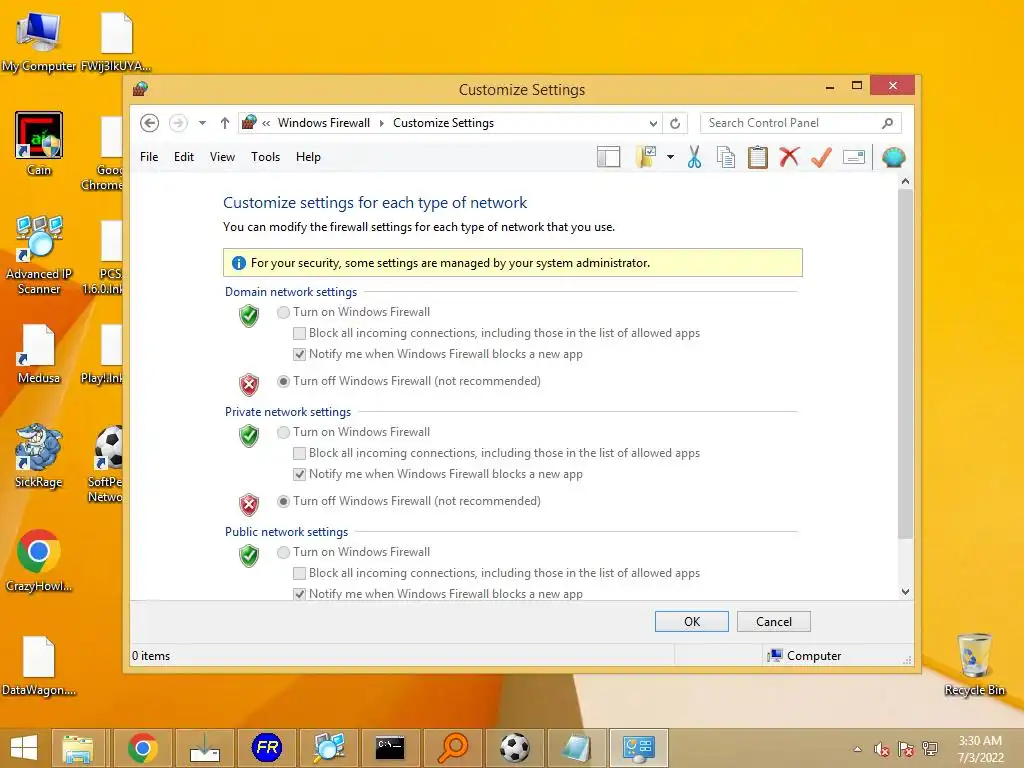Screen dimensions: 1024x768
Task: Click the scrollbar up arrow in the settings pane
Action: pos(905,181)
